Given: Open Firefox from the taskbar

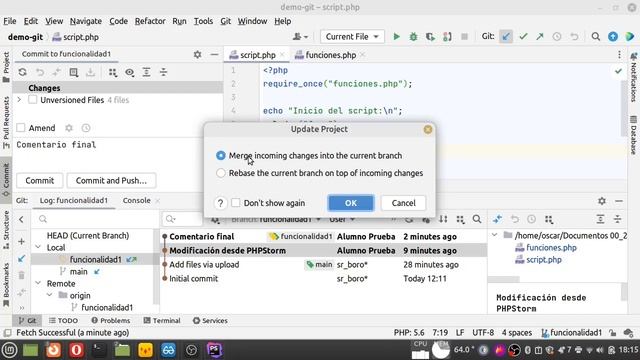Looking at the screenshot, I should 53,350.
